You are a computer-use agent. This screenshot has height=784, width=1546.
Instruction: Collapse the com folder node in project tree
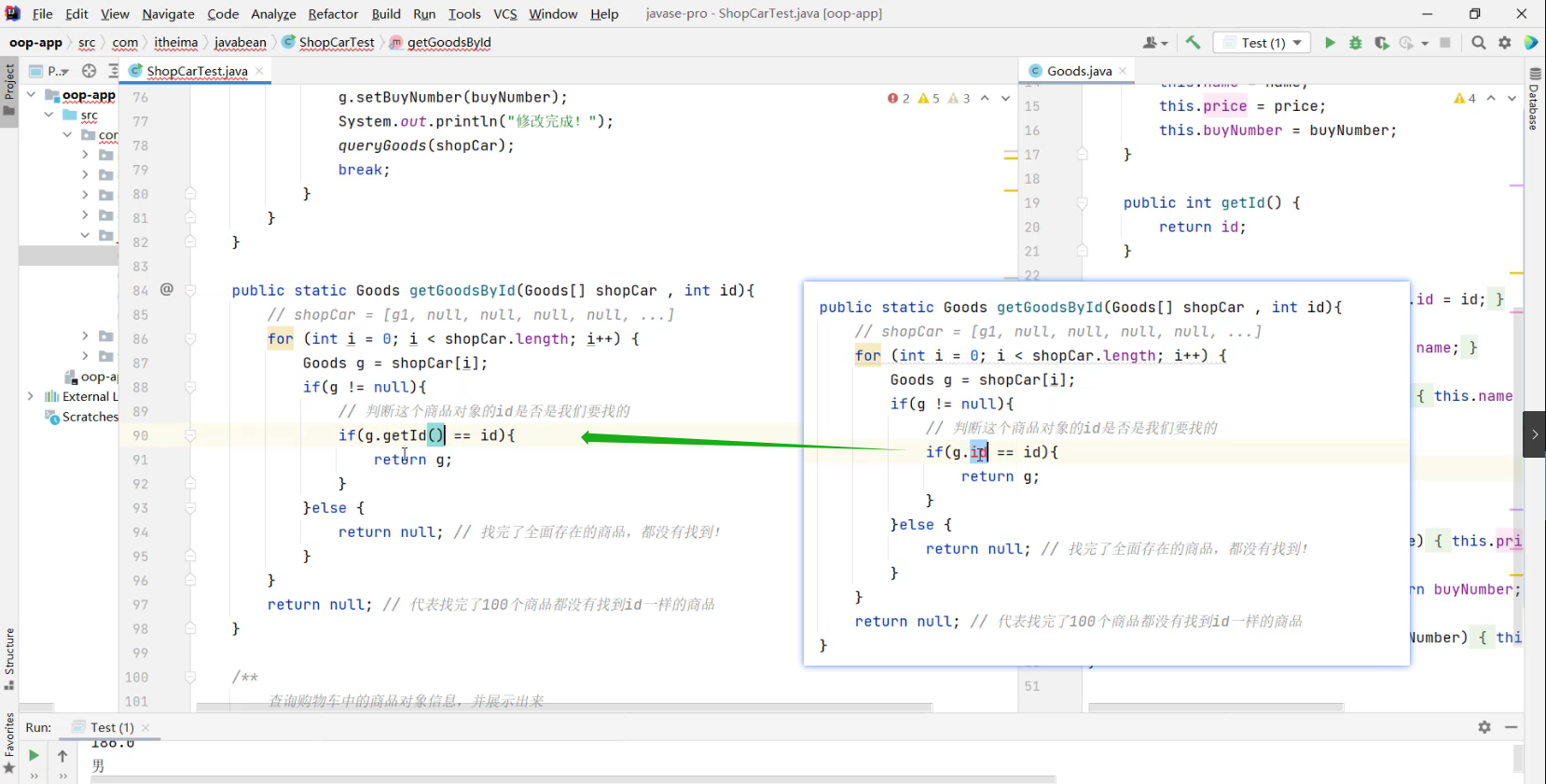(67, 135)
